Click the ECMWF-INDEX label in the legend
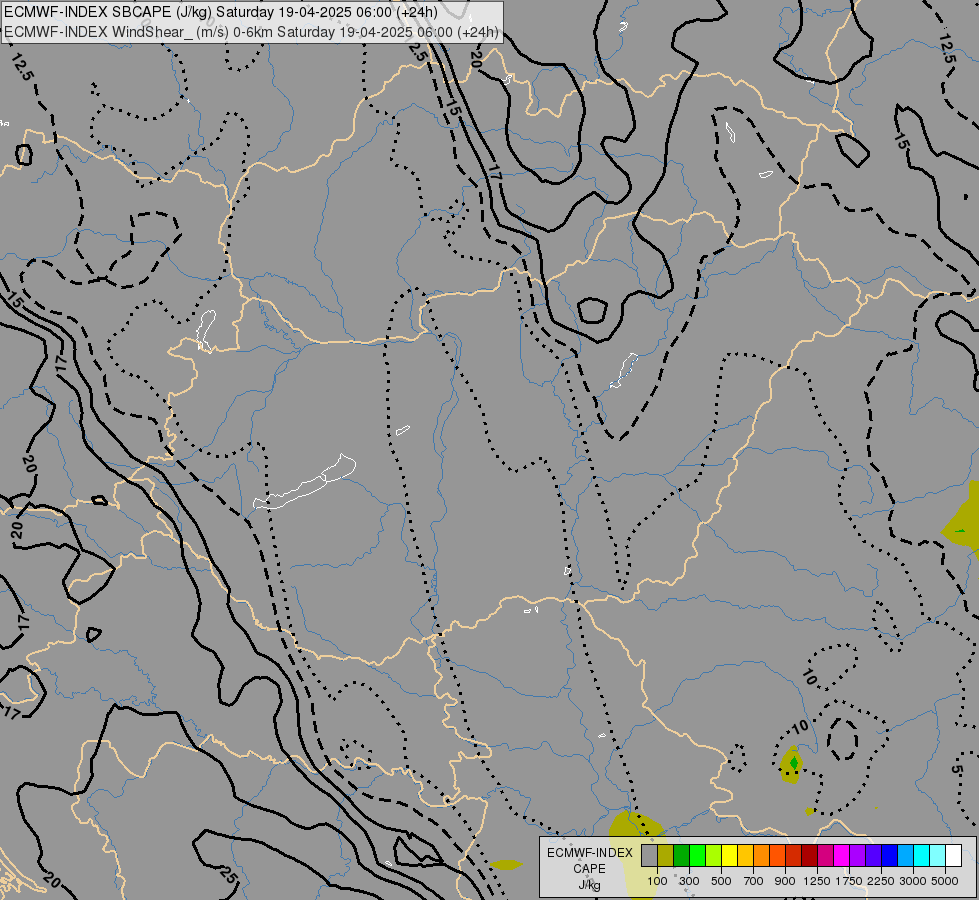 pyautogui.click(x=590, y=853)
